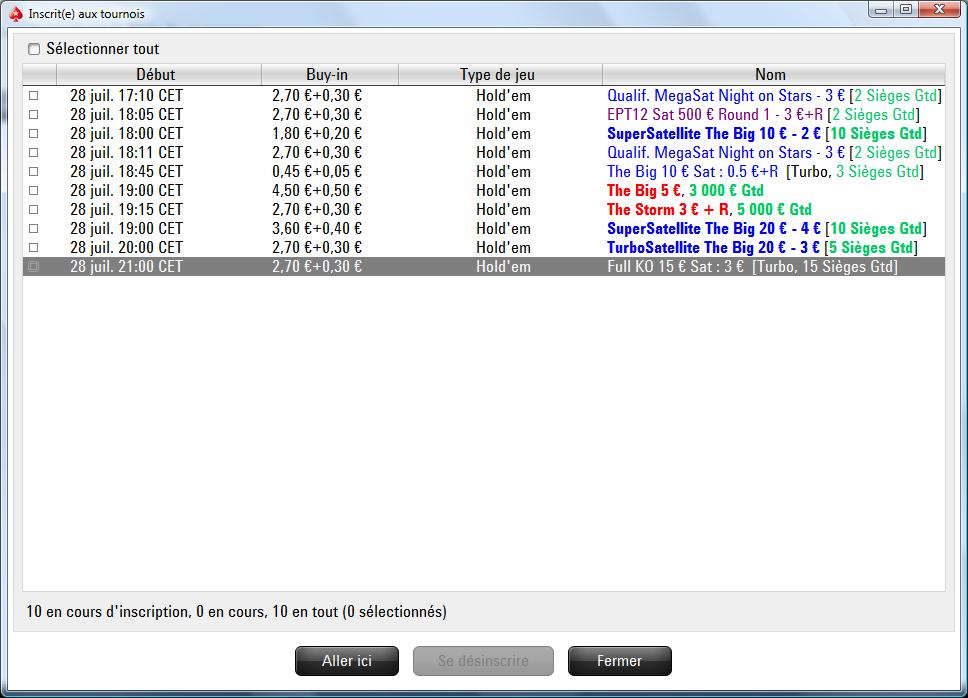Click the 0,45 €+0,05 € buy-in cell
This screenshot has height=698, width=968.
317,172
